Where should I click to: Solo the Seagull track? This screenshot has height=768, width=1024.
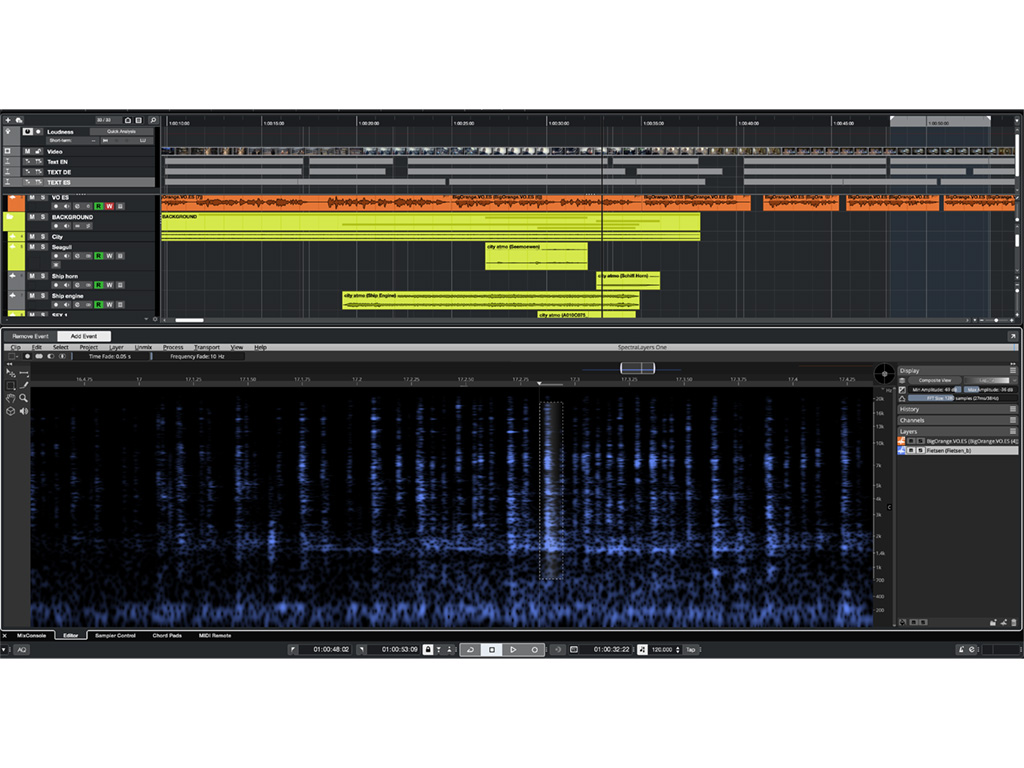(x=42, y=247)
